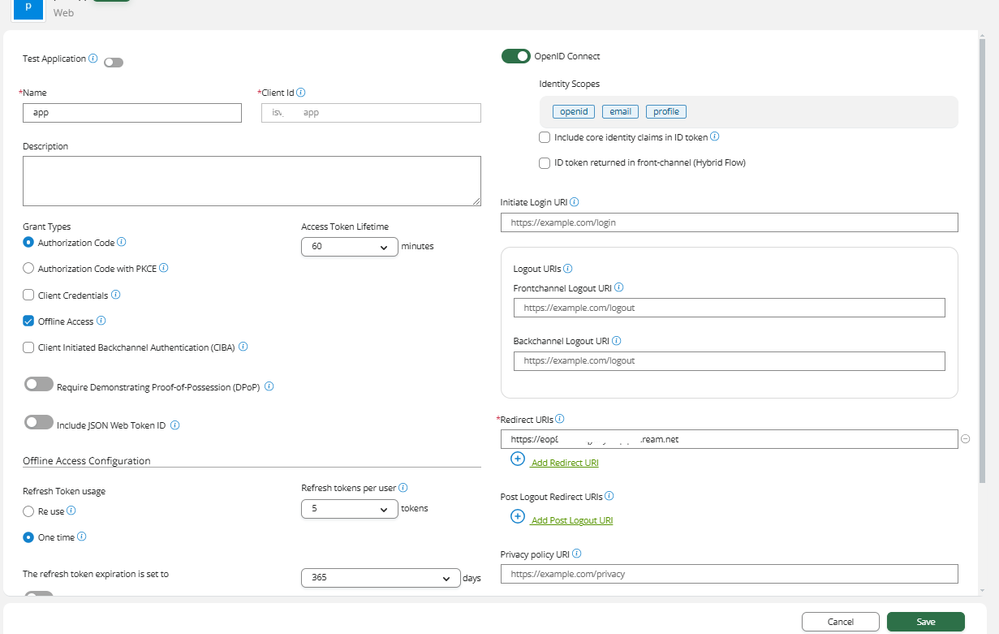Open info tooltip for Authorization Code with PKCE

click(x=164, y=268)
